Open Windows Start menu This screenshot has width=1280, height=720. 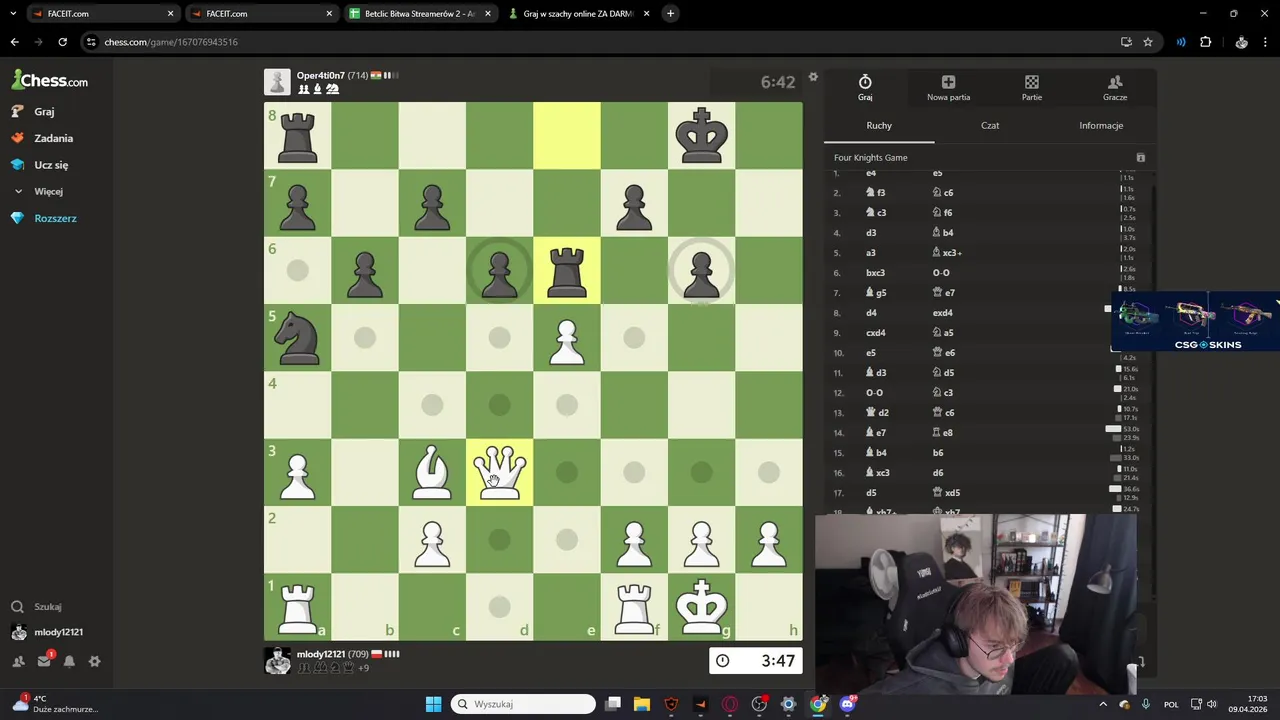[433, 704]
